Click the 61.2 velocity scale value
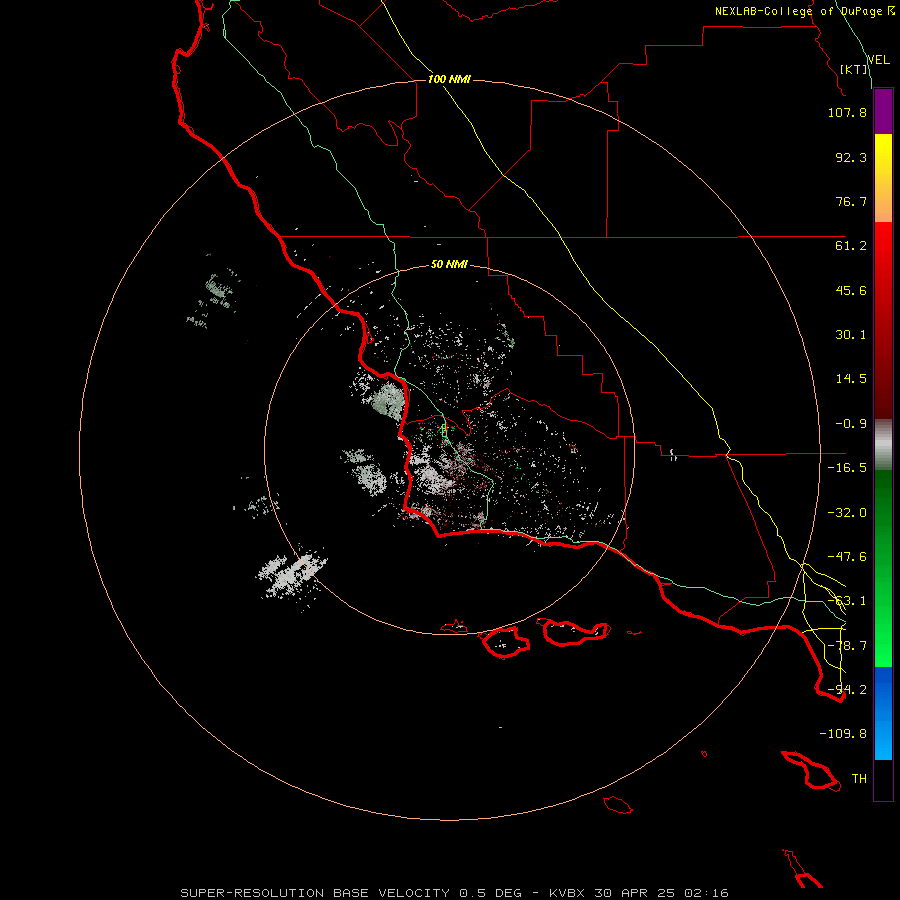 pos(851,246)
